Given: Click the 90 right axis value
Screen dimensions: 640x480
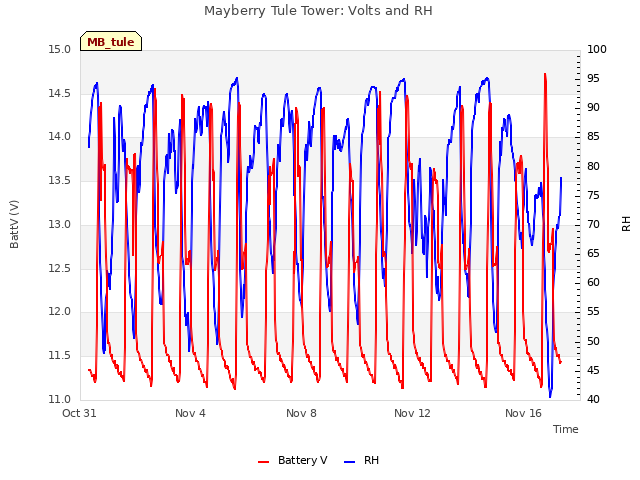Looking at the screenshot, I should coord(593,108).
